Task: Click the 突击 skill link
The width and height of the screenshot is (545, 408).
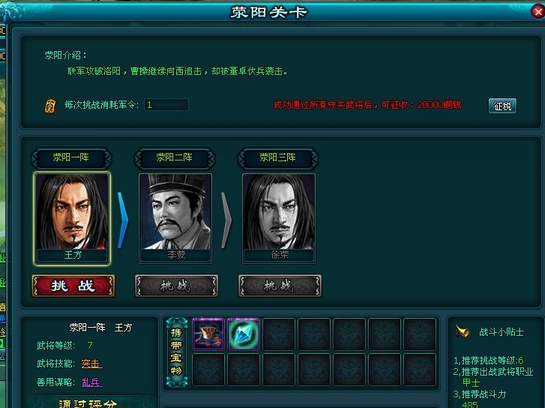Action: point(91,364)
